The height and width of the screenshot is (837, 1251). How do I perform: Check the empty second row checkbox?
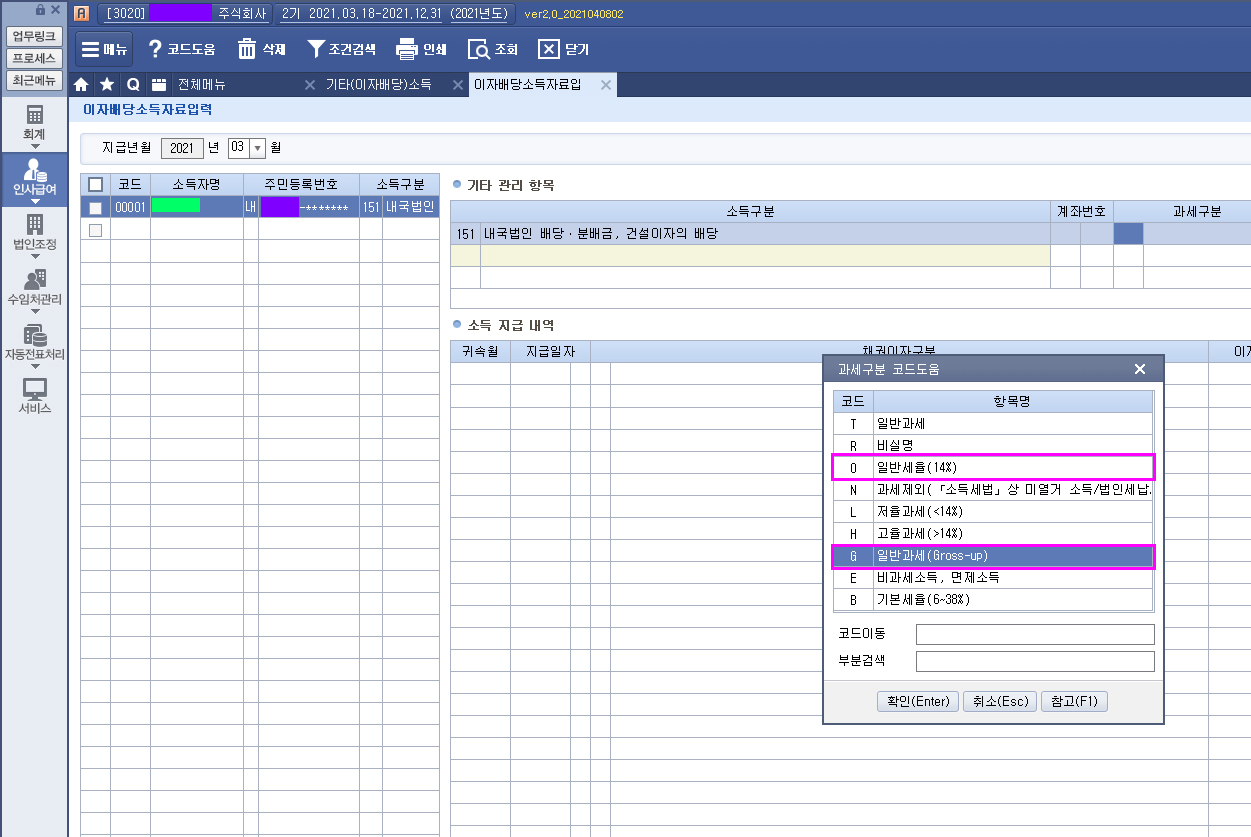coord(95,230)
